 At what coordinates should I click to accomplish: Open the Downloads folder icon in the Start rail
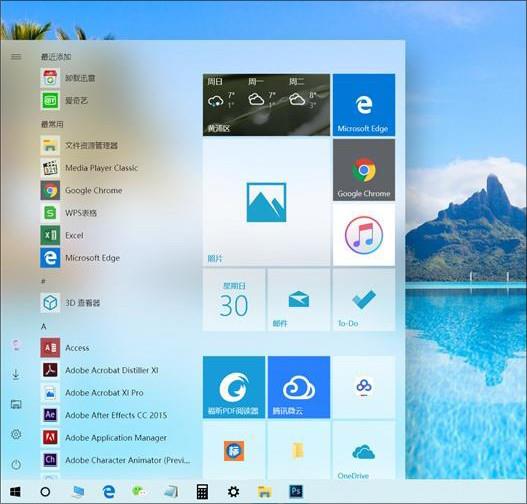pyautogui.click(x=16, y=374)
